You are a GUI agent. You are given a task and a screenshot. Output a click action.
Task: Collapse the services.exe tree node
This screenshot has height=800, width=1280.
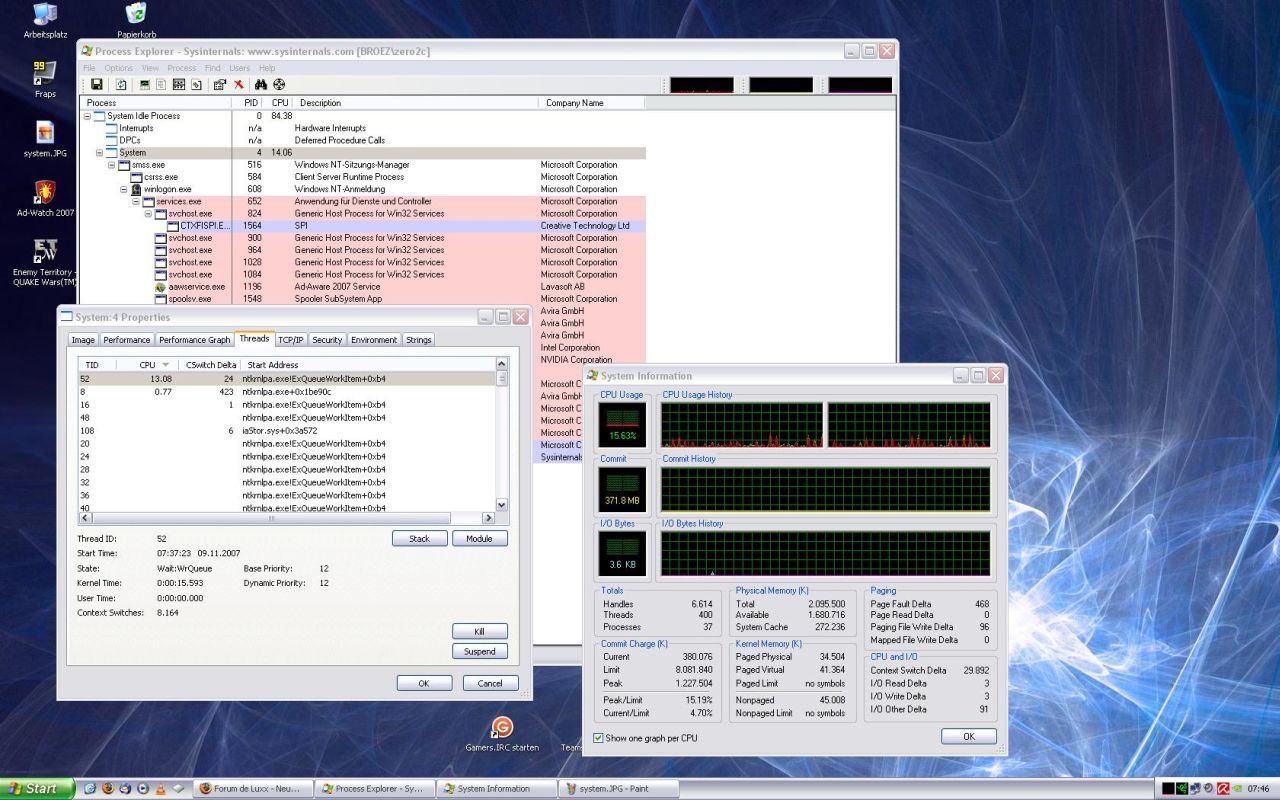click(136, 201)
